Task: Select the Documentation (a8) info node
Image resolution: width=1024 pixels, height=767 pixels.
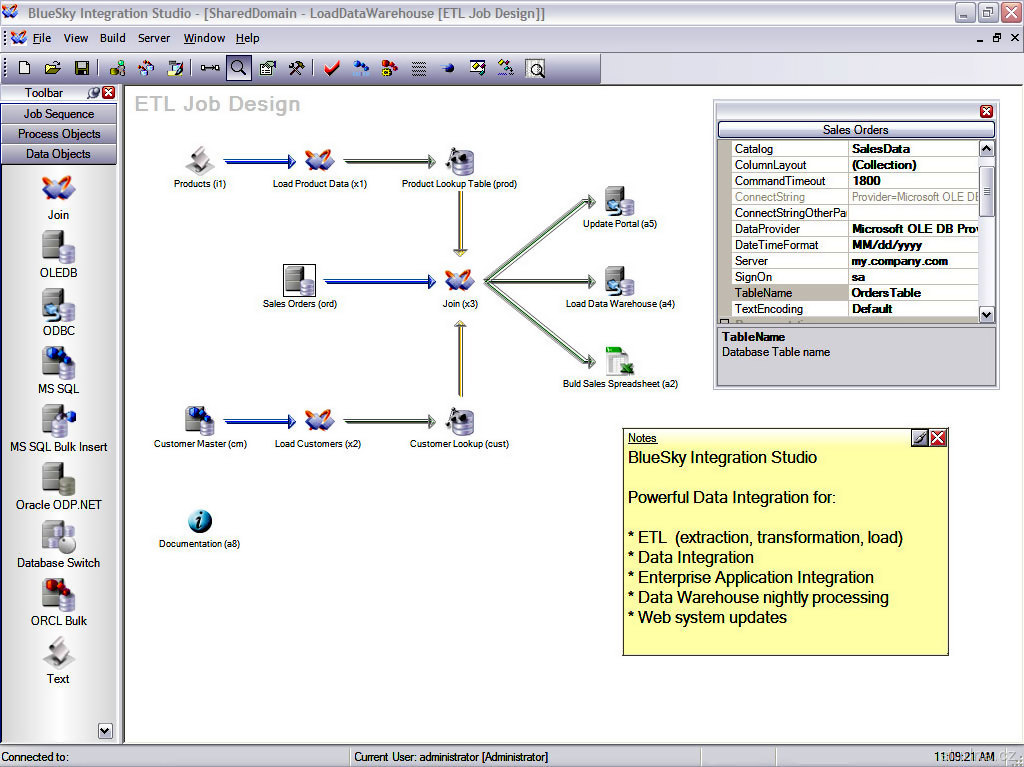Action: (199, 529)
